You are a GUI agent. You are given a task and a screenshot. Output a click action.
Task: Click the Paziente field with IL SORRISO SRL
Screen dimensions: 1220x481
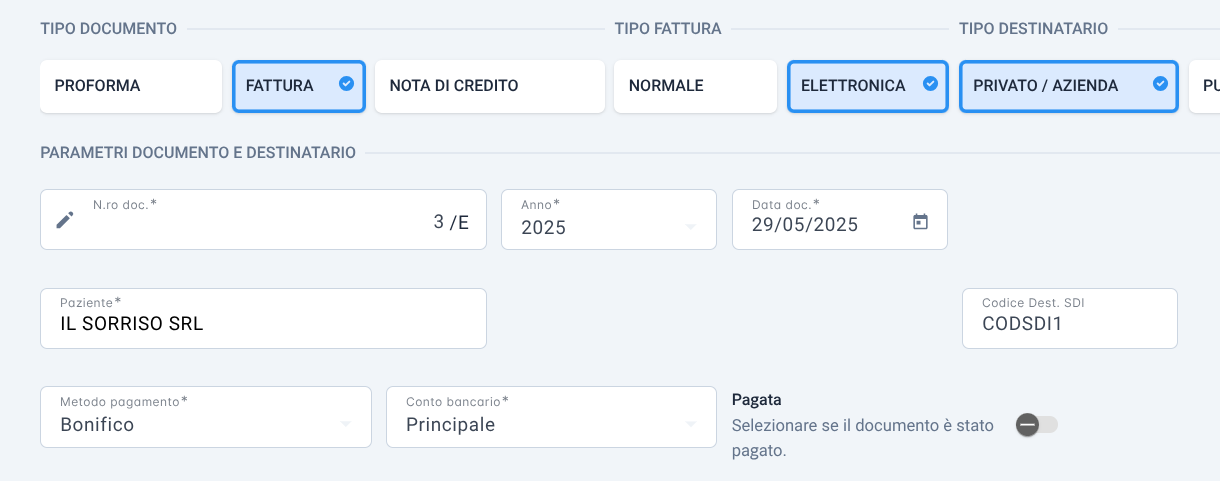click(263, 318)
